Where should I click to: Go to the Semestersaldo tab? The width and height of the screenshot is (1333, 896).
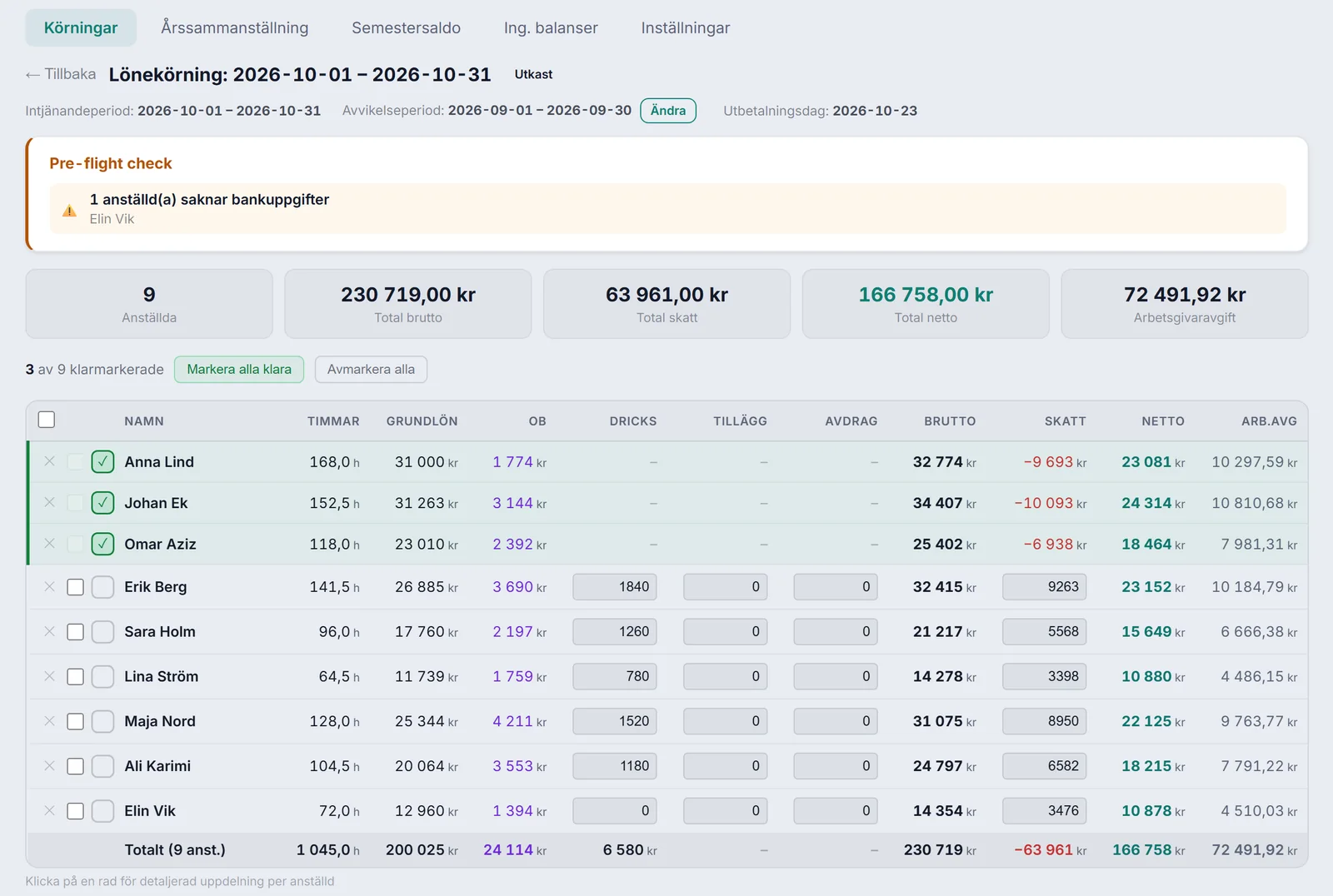406,27
